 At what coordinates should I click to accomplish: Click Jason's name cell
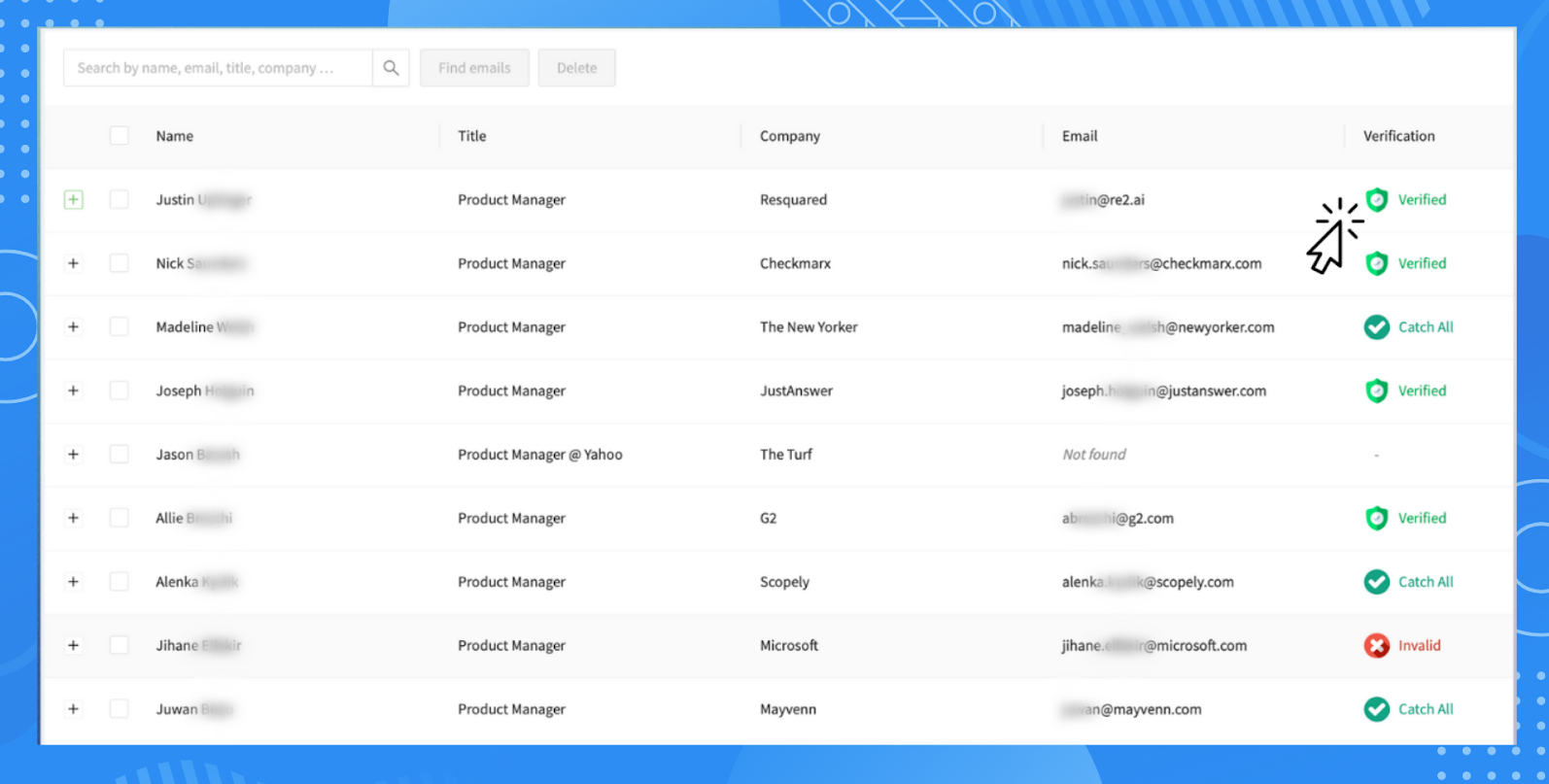197,455
